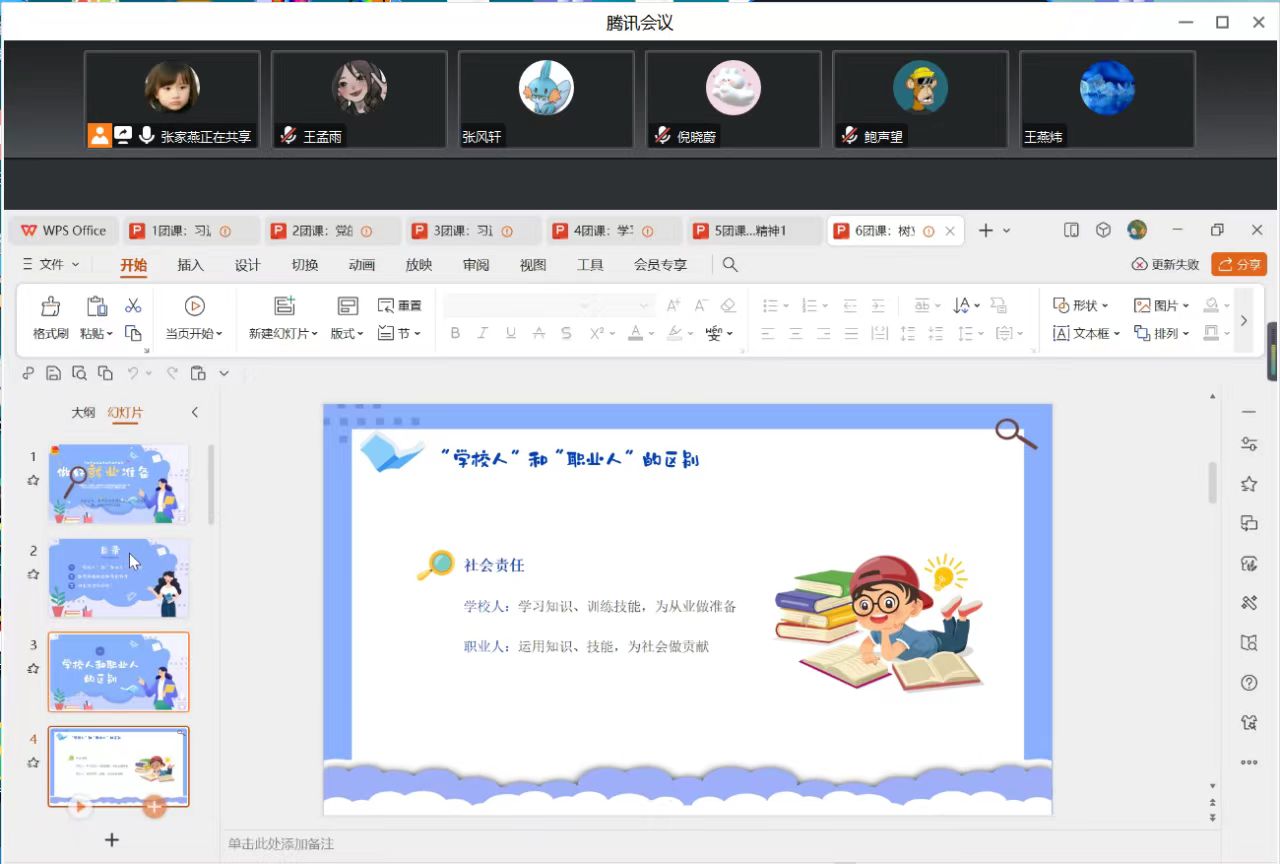
Task: Switch to the Insert (插入) ribbon tab
Action: pyautogui.click(x=190, y=265)
